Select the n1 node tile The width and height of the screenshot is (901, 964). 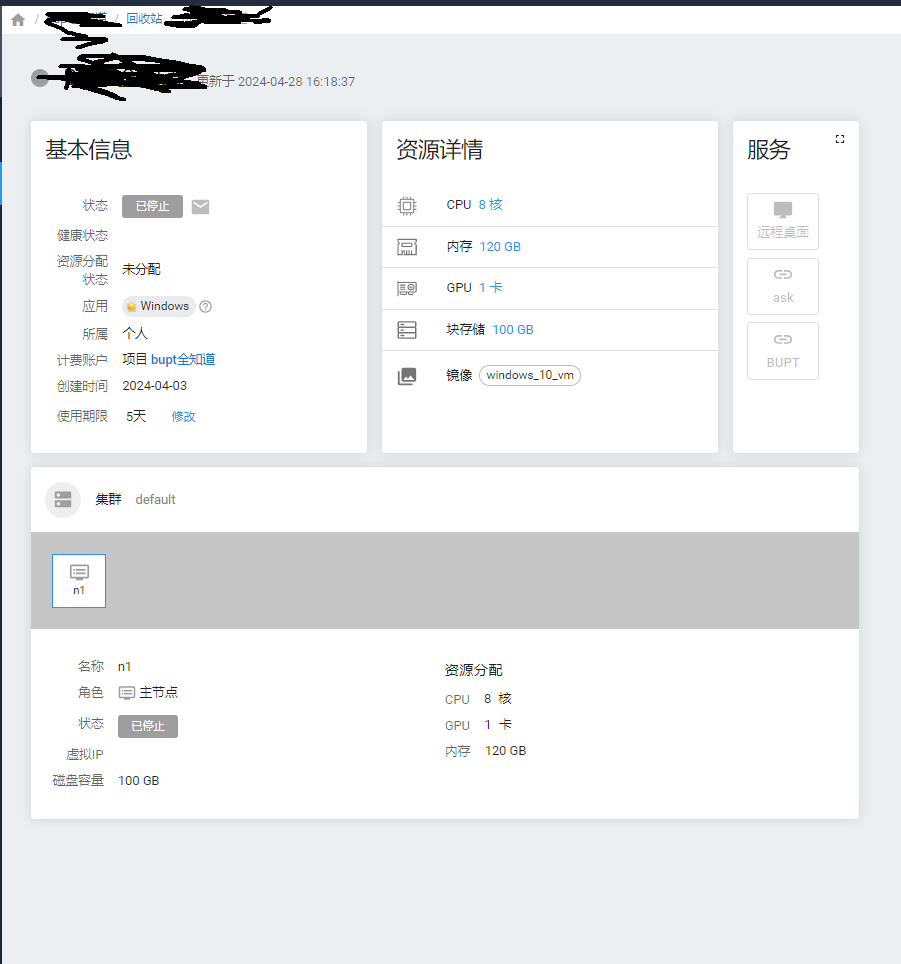79,581
